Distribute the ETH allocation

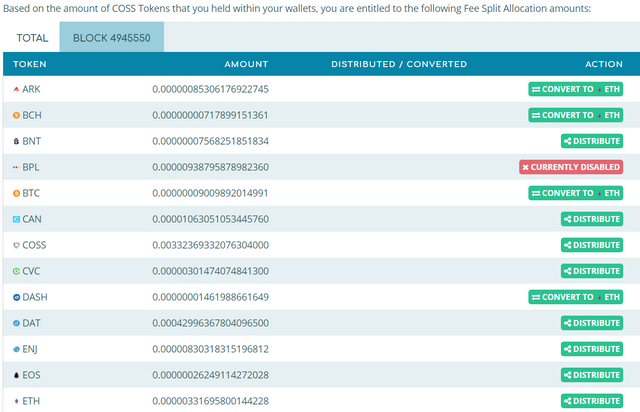pos(592,401)
